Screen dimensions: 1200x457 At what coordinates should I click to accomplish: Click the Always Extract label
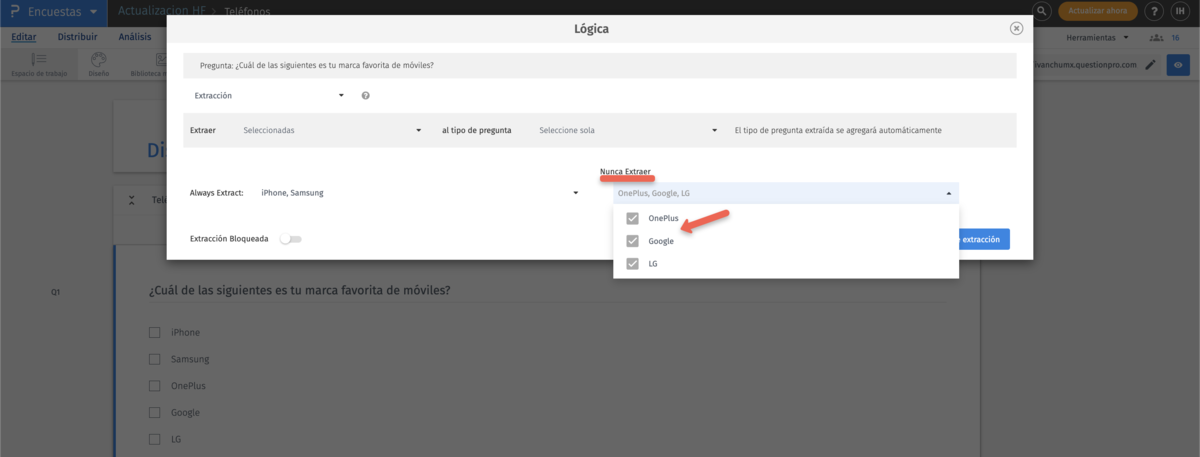pos(217,193)
